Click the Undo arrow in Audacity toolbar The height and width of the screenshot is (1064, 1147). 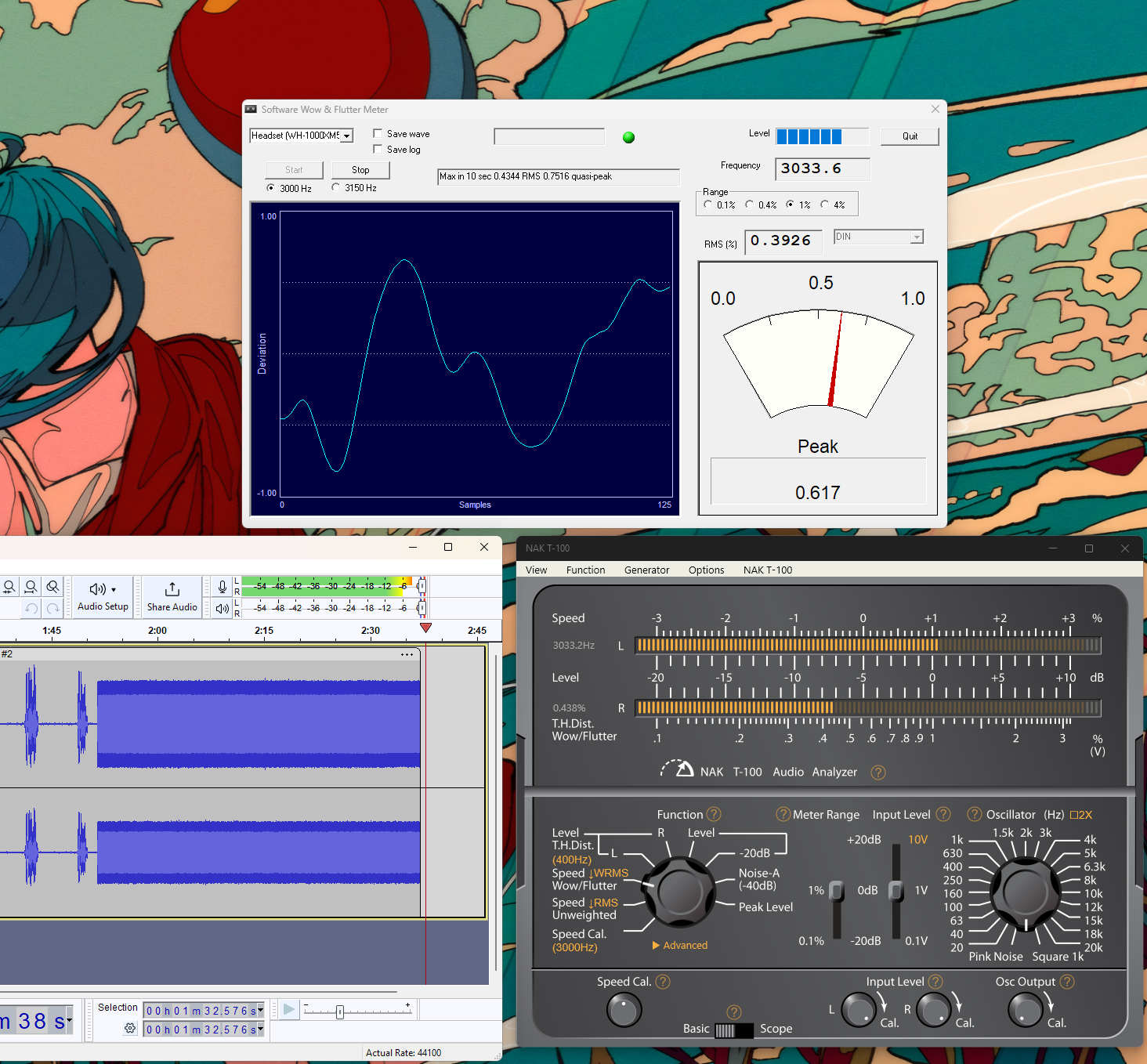click(x=31, y=608)
